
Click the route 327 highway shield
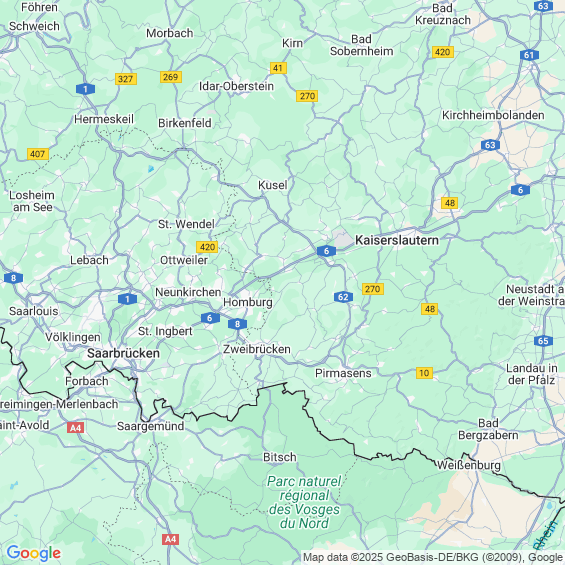126,79
